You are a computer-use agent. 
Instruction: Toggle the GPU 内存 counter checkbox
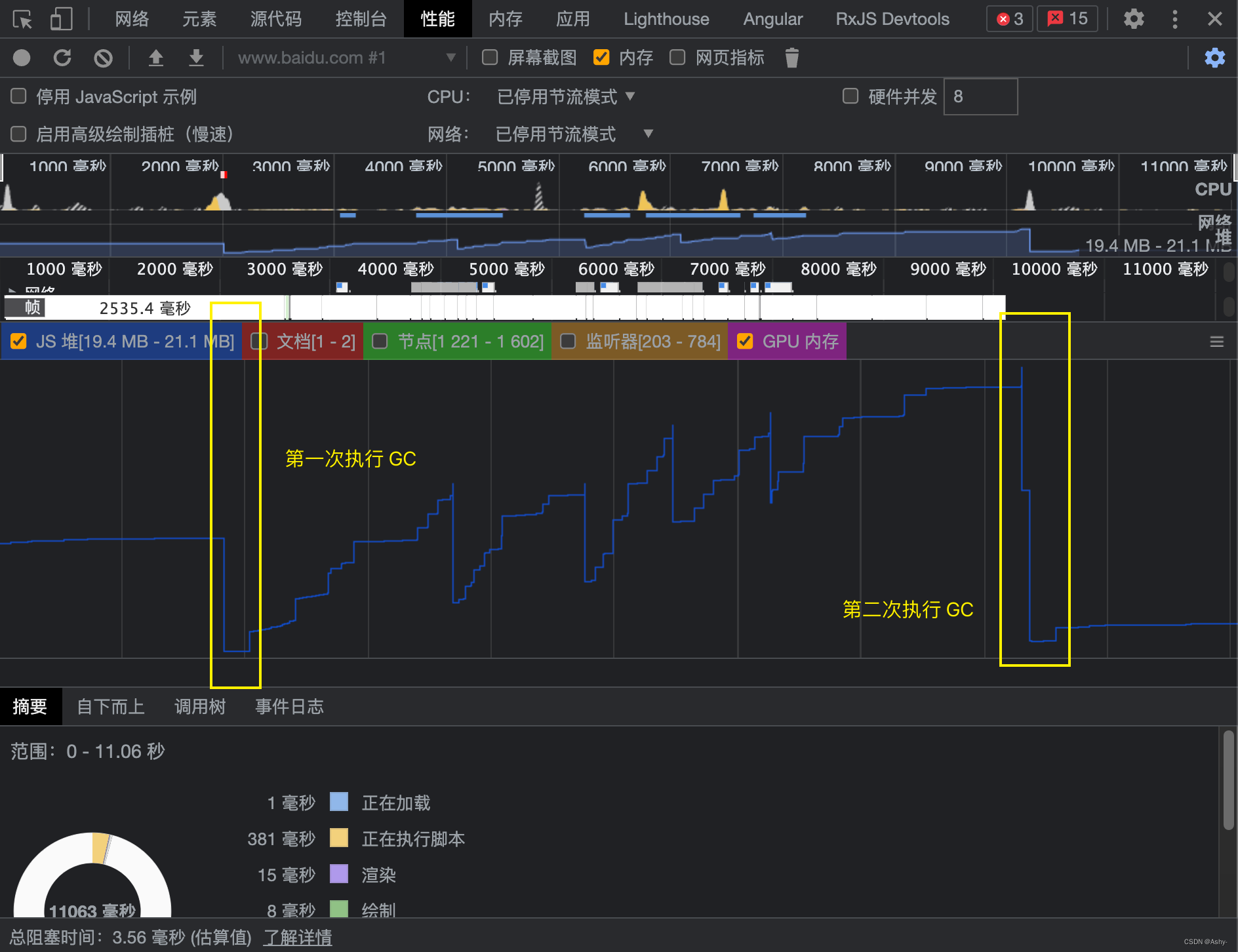pyautogui.click(x=745, y=341)
